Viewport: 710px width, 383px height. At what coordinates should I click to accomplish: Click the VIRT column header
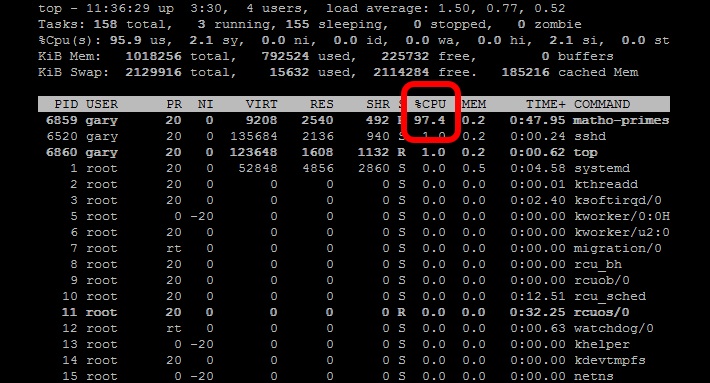tap(261, 104)
